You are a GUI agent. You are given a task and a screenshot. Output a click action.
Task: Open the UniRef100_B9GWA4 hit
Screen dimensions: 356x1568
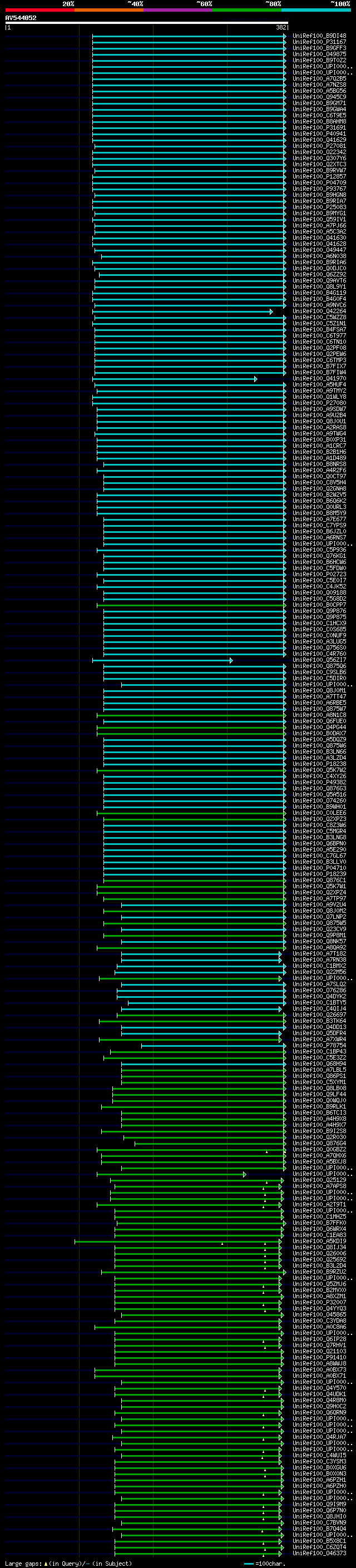pyautogui.click(x=319, y=110)
